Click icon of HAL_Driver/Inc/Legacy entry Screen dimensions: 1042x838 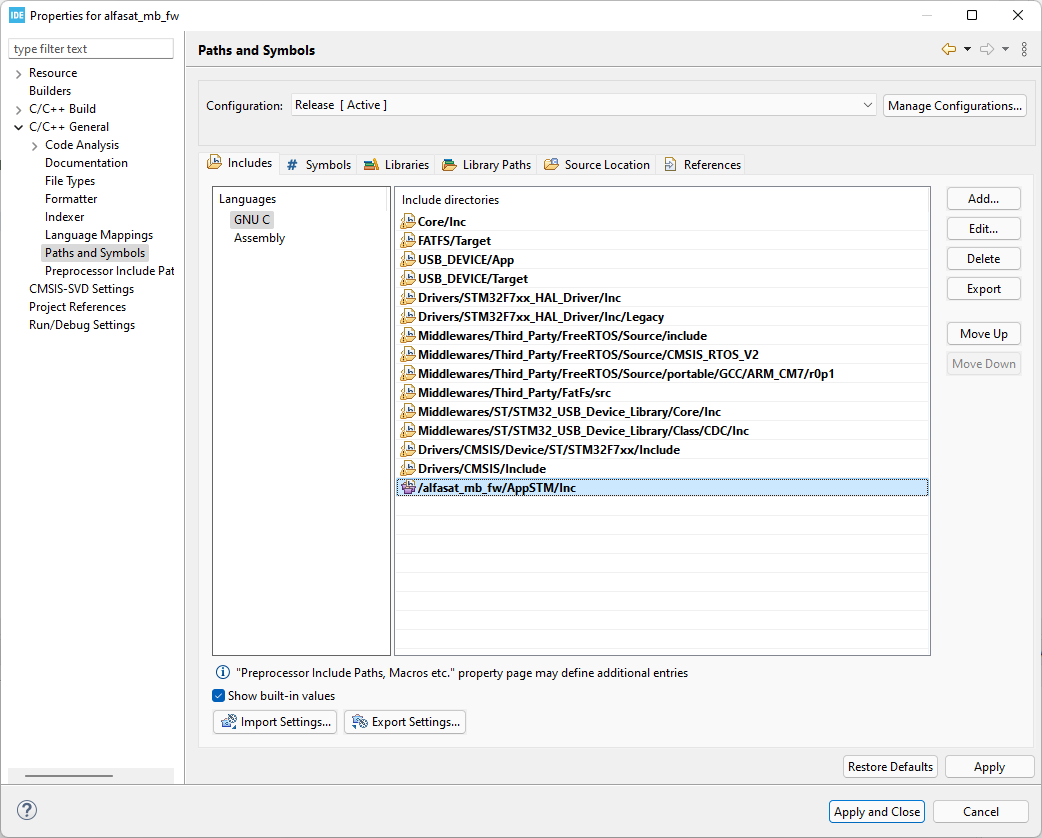click(x=408, y=316)
